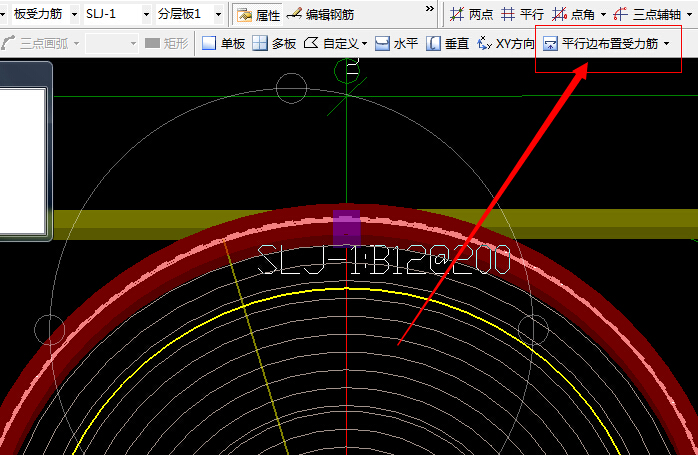Open the 点角 dropdown arrow
698x455 pixels.
click(603, 15)
